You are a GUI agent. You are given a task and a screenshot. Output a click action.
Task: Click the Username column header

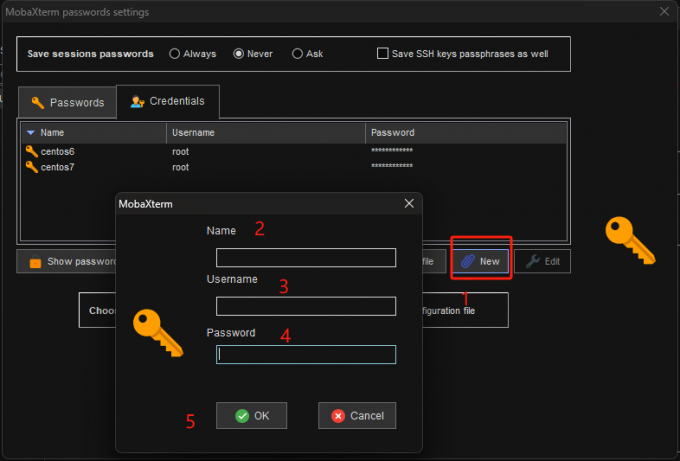click(266, 133)
